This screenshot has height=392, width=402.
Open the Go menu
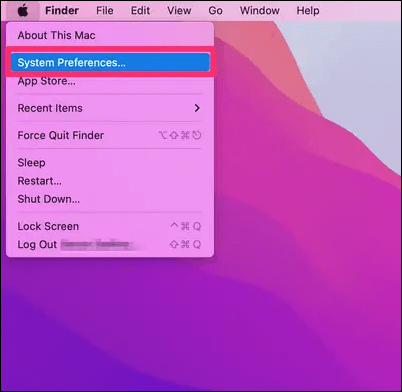tap(216, 11)
